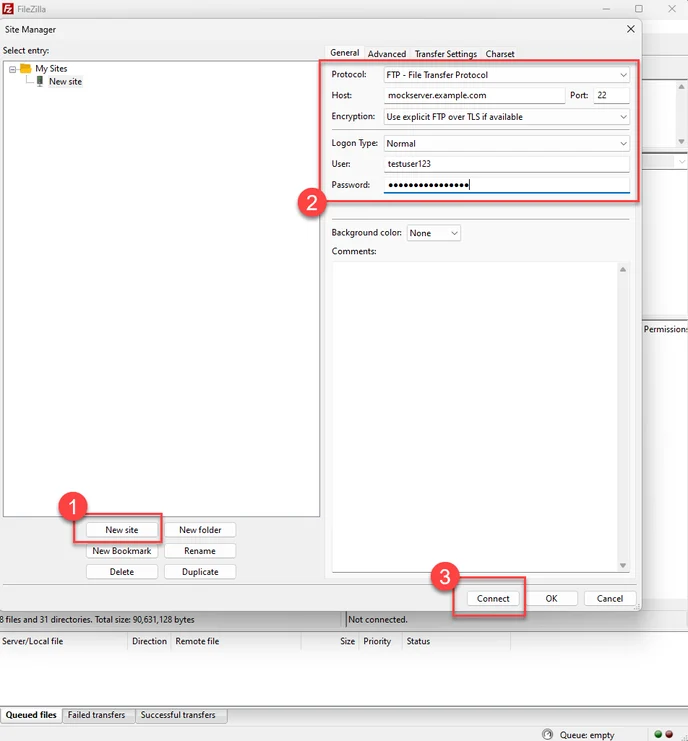Viewport: 688px width, 741px height.
Task: Click inside the Comments text area
Action: 474,417
